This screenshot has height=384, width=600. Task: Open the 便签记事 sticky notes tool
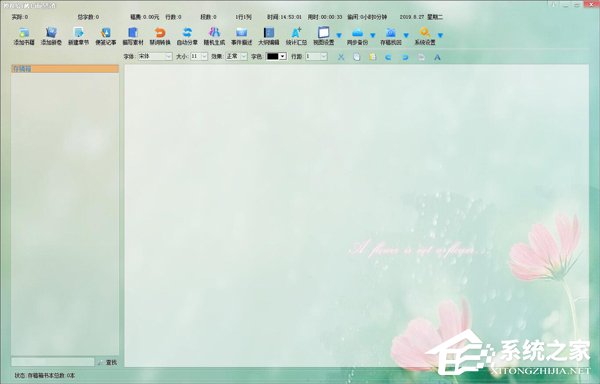pyautogui.click(x=106, y=37)
